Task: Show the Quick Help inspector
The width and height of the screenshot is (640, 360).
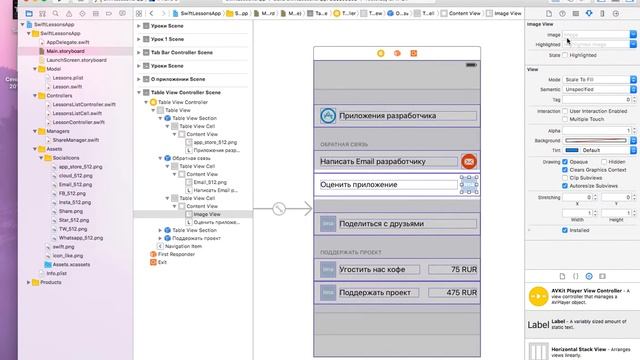Action: point(562,13)
